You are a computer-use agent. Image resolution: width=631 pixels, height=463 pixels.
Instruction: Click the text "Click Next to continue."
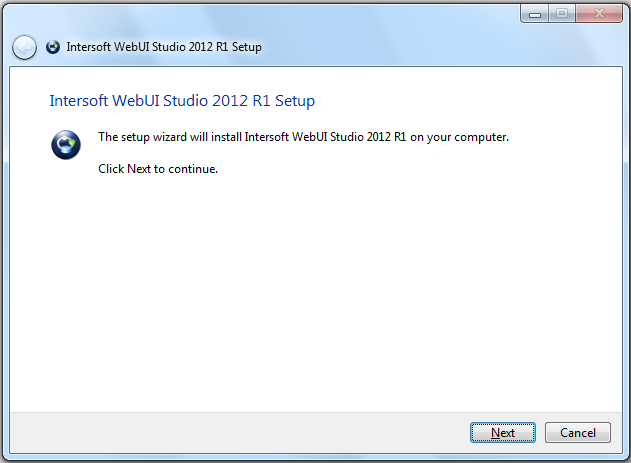[x=158, y=168]
